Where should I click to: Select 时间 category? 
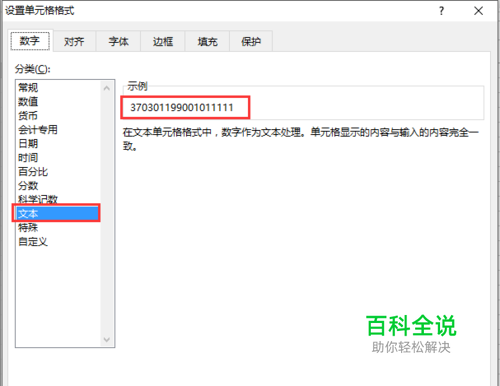[28, 158]
